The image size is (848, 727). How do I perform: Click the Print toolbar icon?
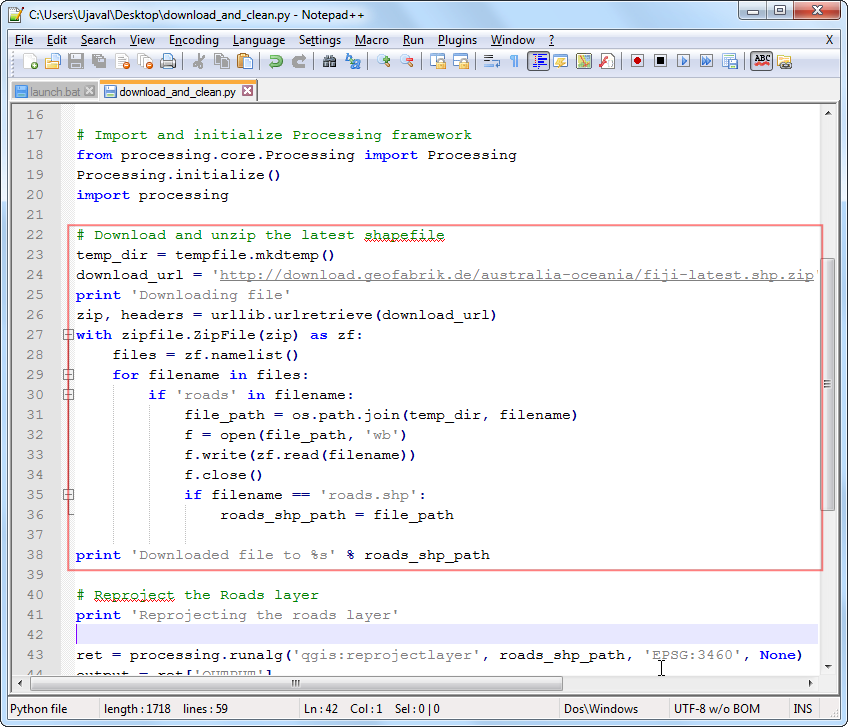pyautogui.click(x=168, y=61)
